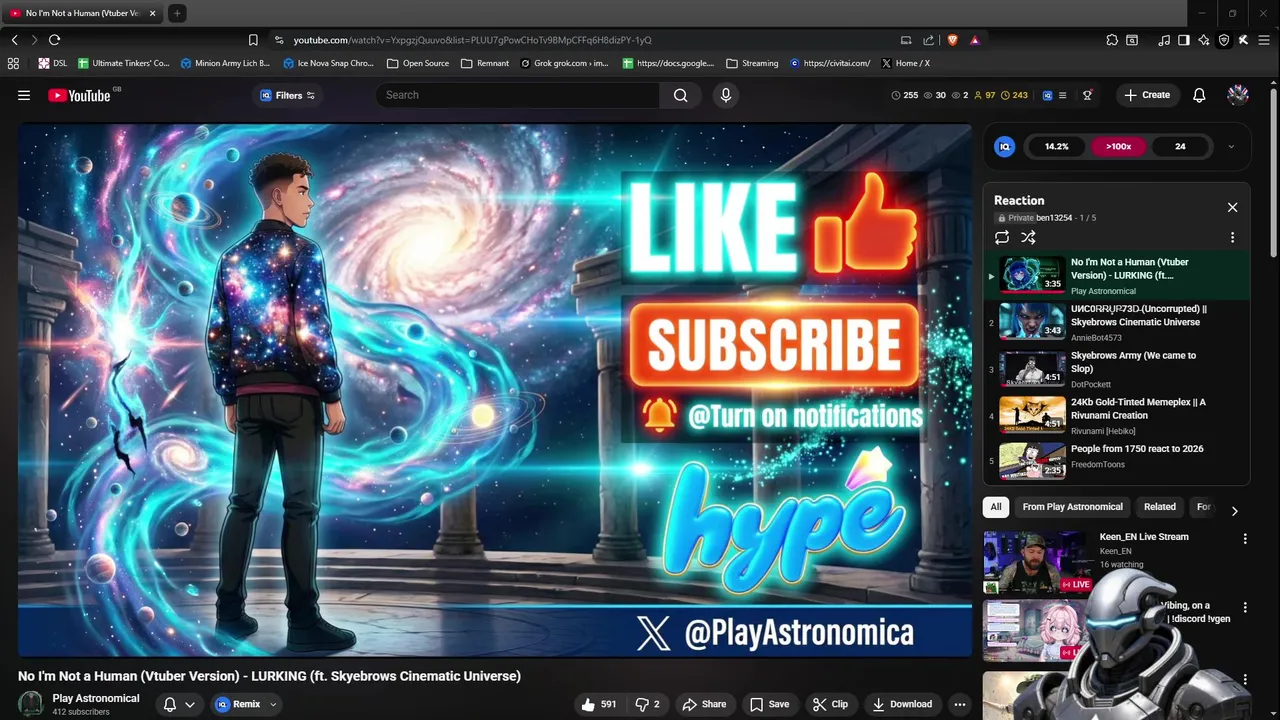This screenshot has height=720, width=1280.
Task: Play Skyebrows Army (We came to Slop)
Action: point(1117,368)
